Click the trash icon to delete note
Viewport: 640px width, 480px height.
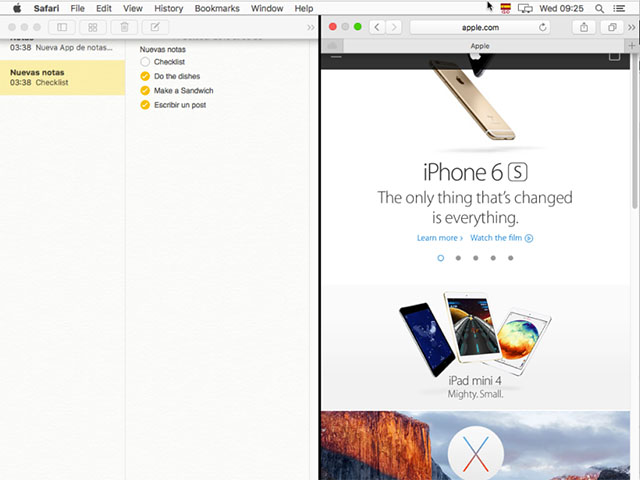coord(124,27)
